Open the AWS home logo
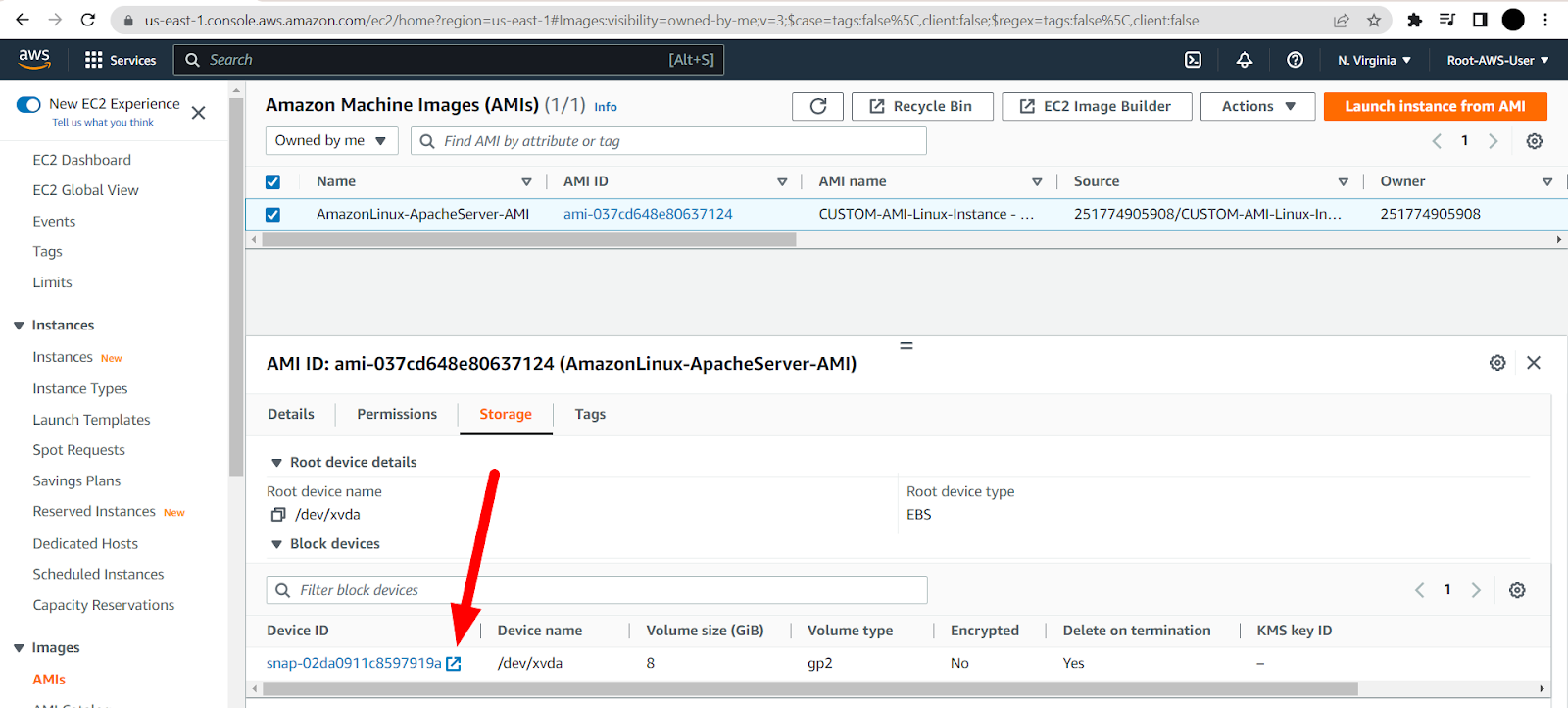The height and width of the screenshot is (708, 1568). (x=34, y=59)
